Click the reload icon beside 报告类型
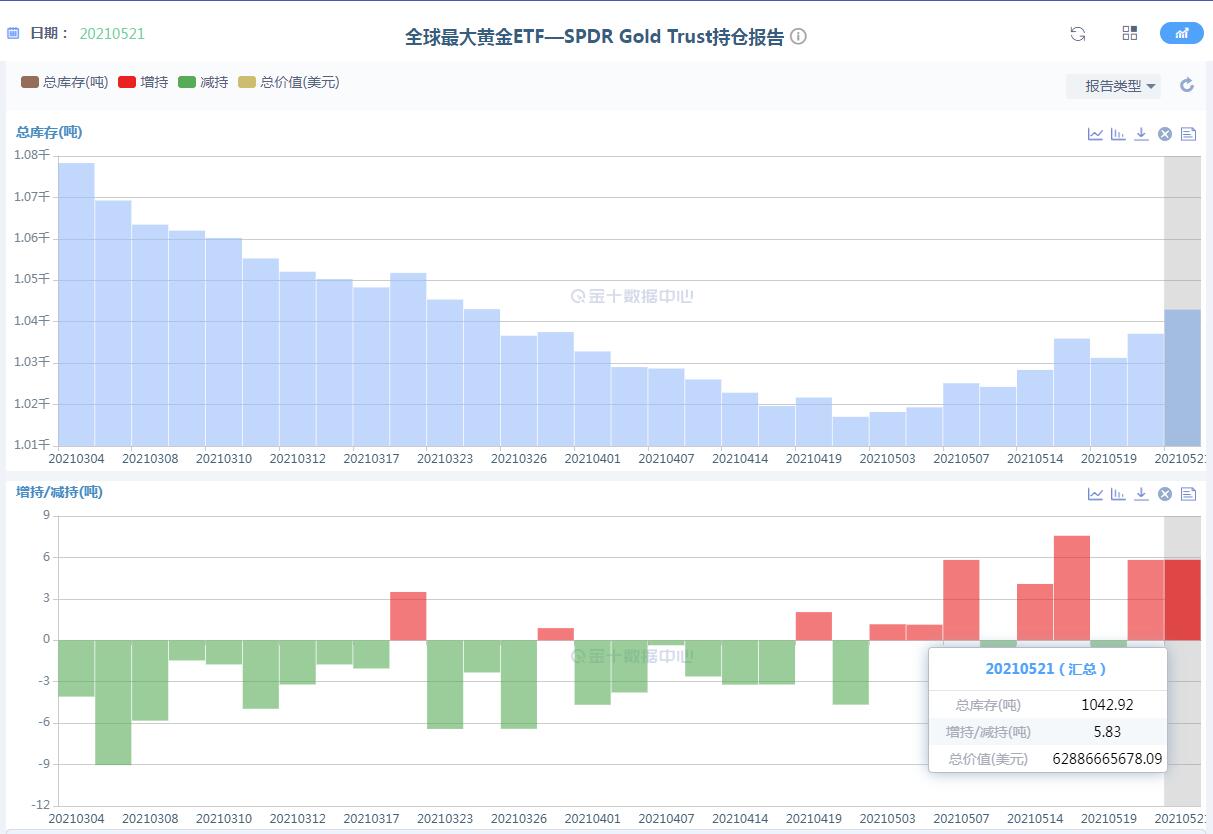The height and width of the screenshot is (834, 1213). 1187,85
